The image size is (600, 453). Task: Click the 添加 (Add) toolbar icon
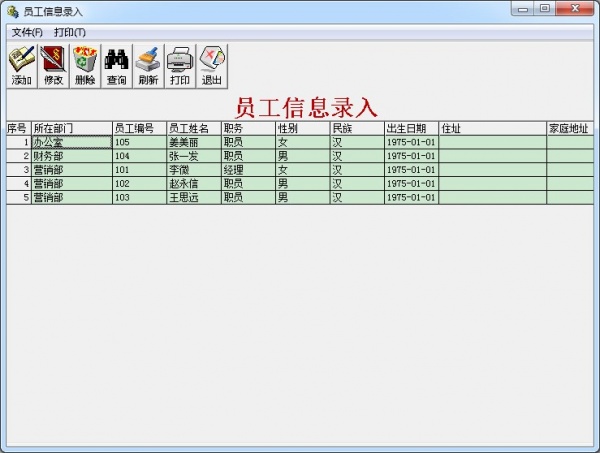22,66
